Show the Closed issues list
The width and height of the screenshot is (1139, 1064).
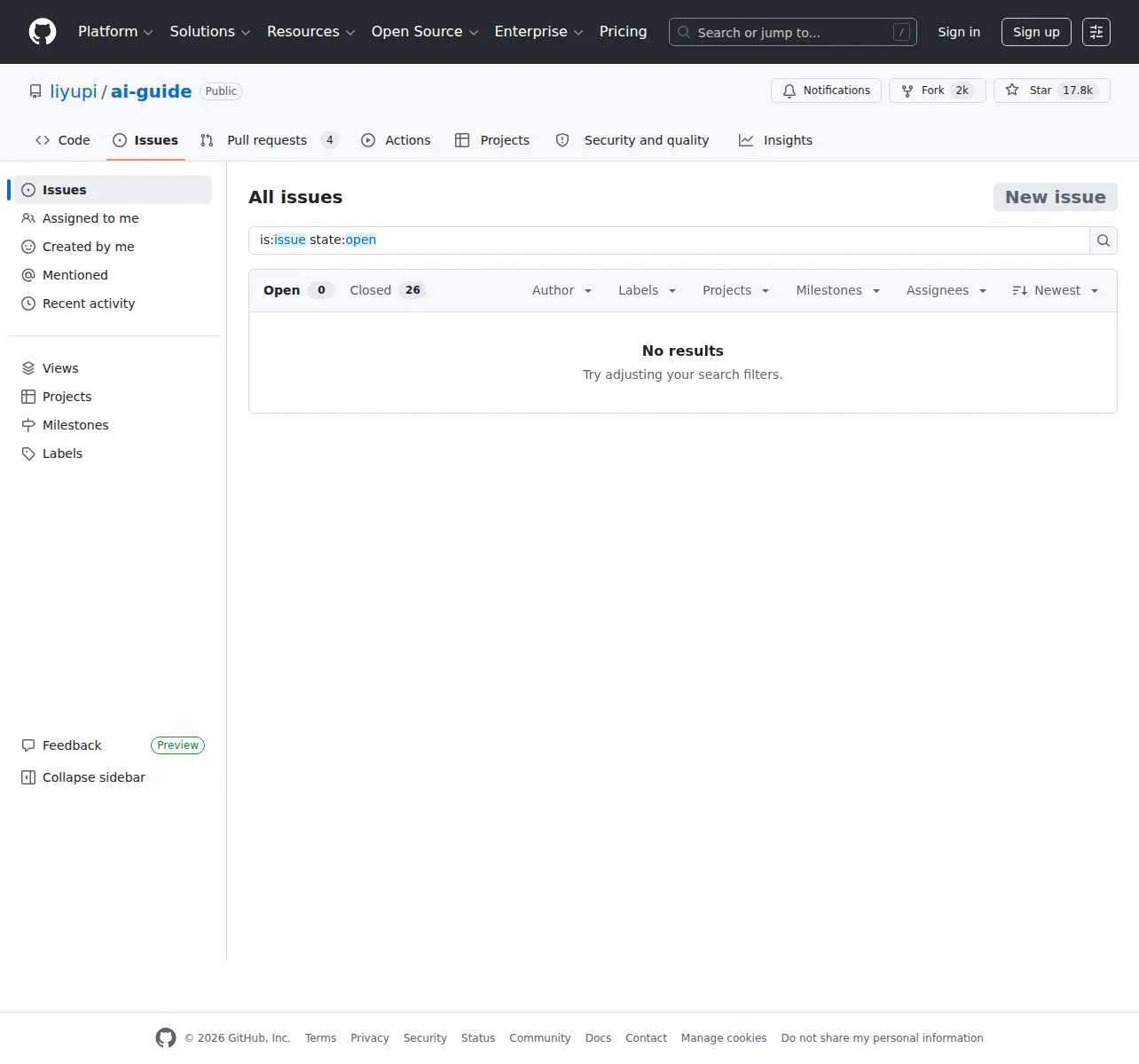388,290
